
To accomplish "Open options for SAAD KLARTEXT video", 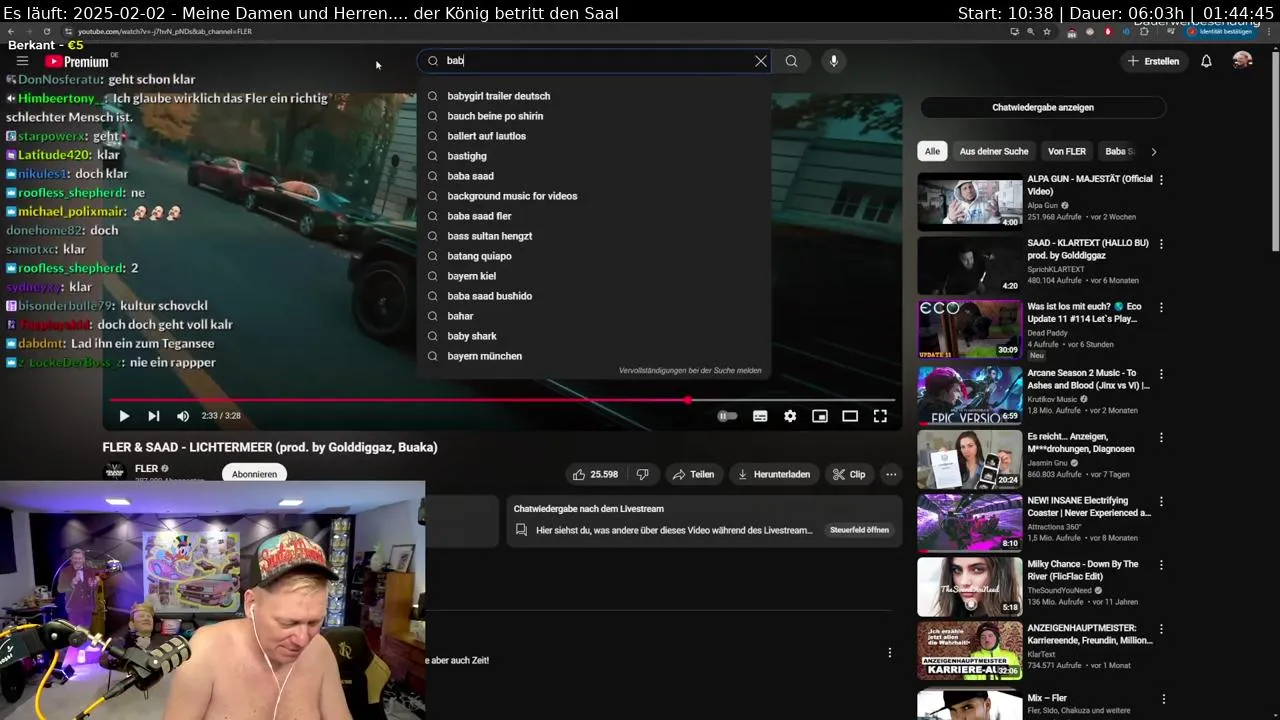I will coord(1161,244).
